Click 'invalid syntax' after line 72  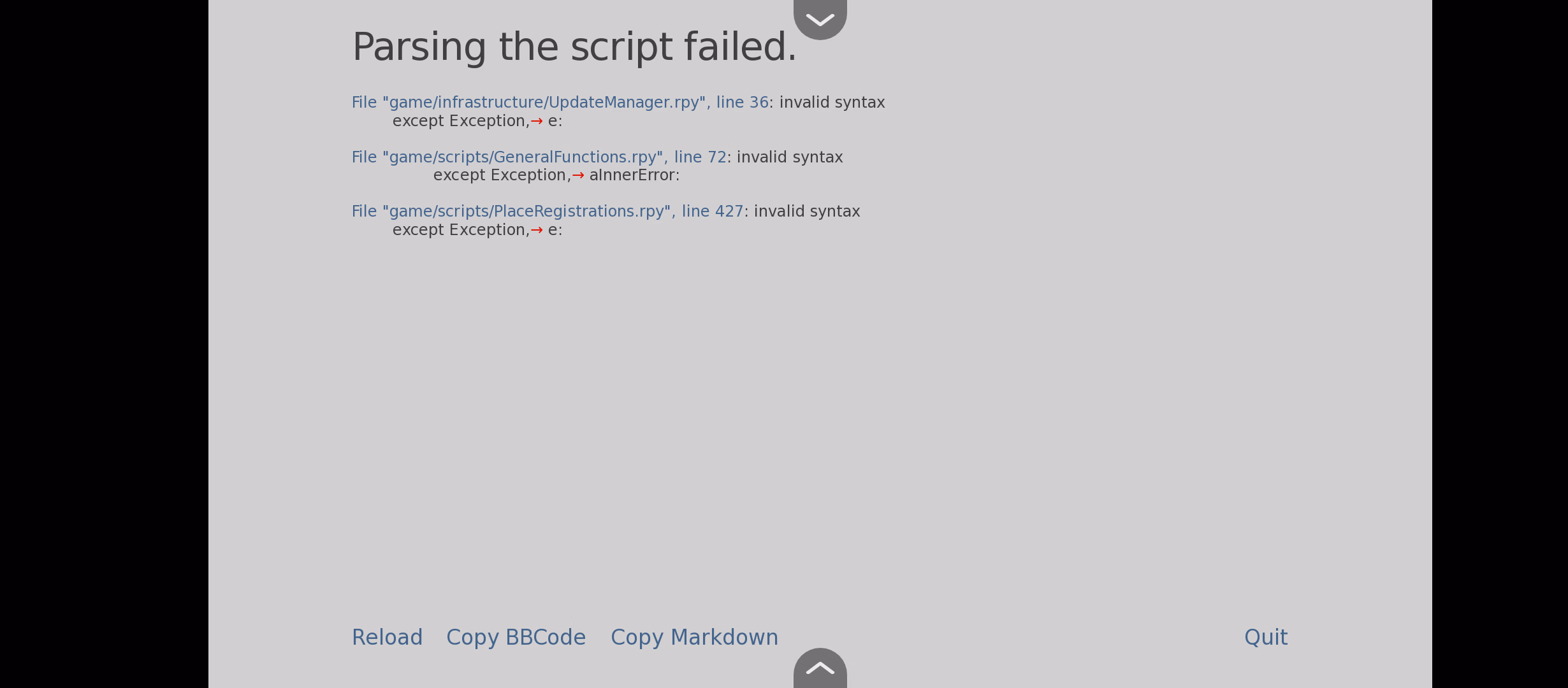[790, 157]
